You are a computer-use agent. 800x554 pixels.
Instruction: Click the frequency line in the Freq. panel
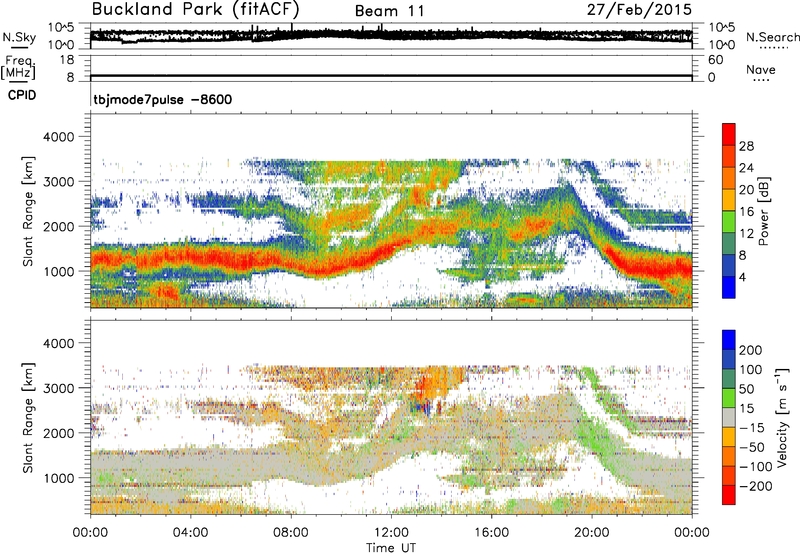(391, 77)
